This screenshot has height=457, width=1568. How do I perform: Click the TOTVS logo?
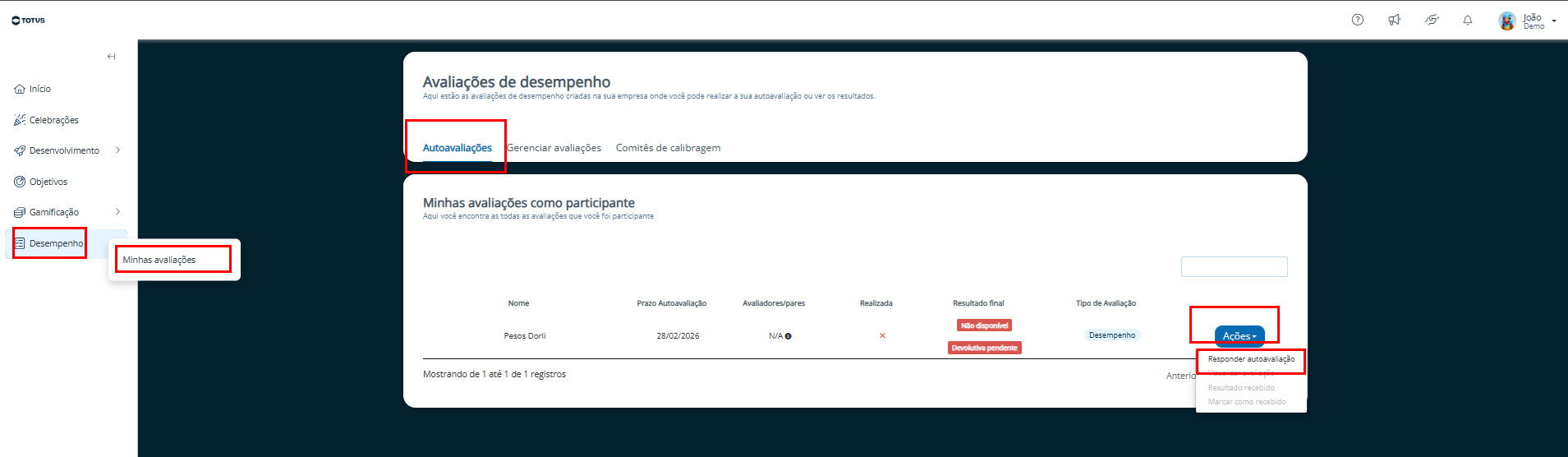29,21
